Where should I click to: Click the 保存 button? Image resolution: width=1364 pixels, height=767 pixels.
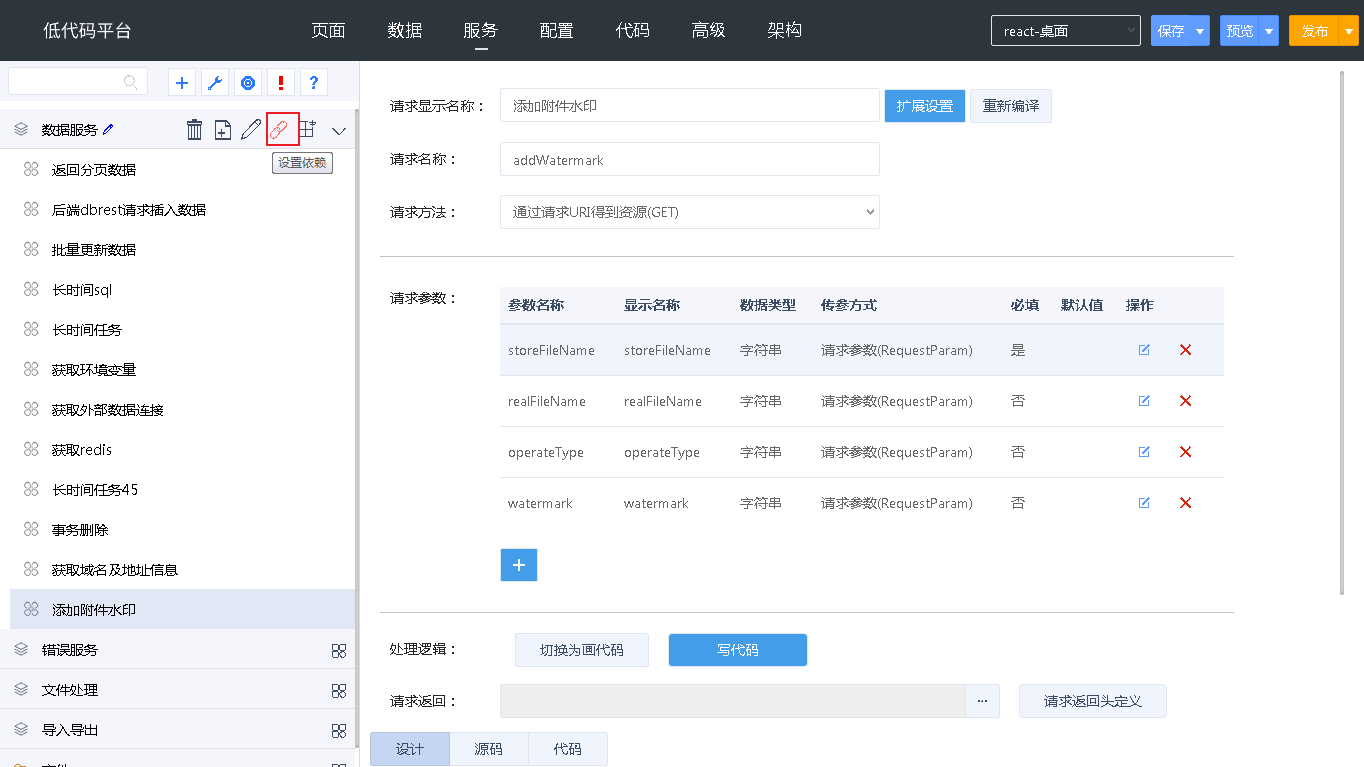(1171, 31)
